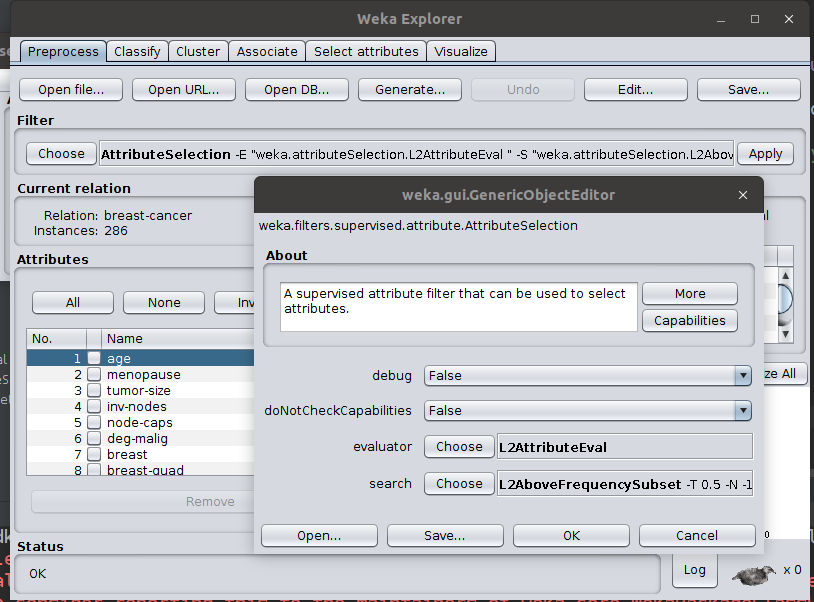Select the age attribute row
814x602 pixels.
[x=140, y=358]
